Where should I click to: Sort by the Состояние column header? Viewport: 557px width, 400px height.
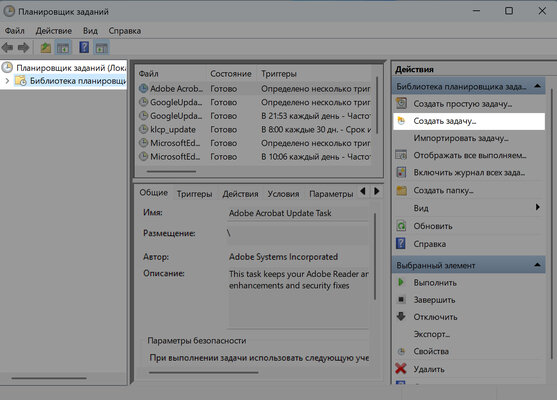231,74
